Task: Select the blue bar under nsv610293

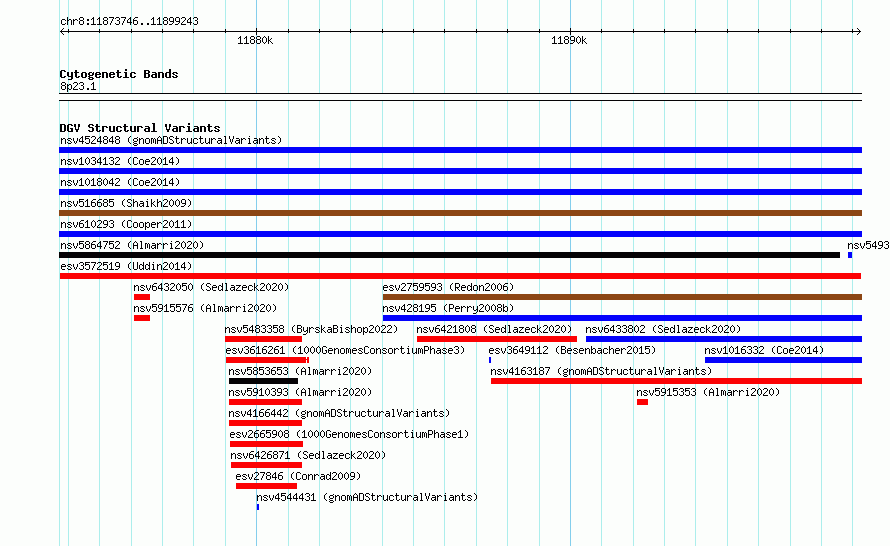Action: point(460,234)
